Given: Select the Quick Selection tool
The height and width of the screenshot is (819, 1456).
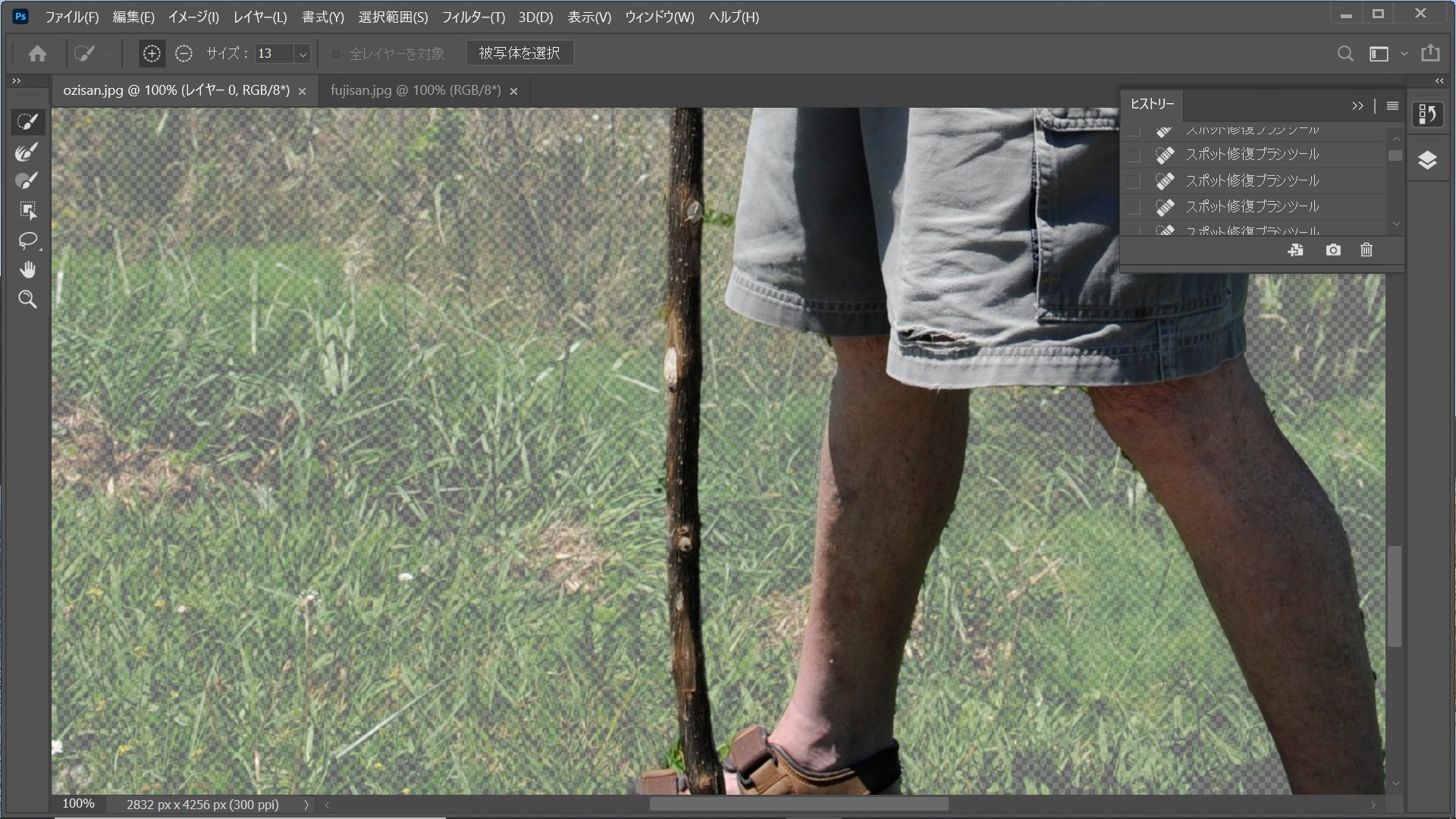Looking at the screenshot, I should pos(27,121).
